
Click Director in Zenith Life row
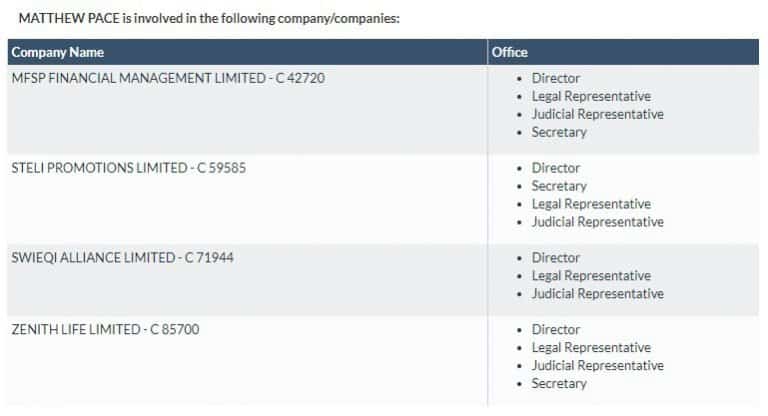coord(556,329)
